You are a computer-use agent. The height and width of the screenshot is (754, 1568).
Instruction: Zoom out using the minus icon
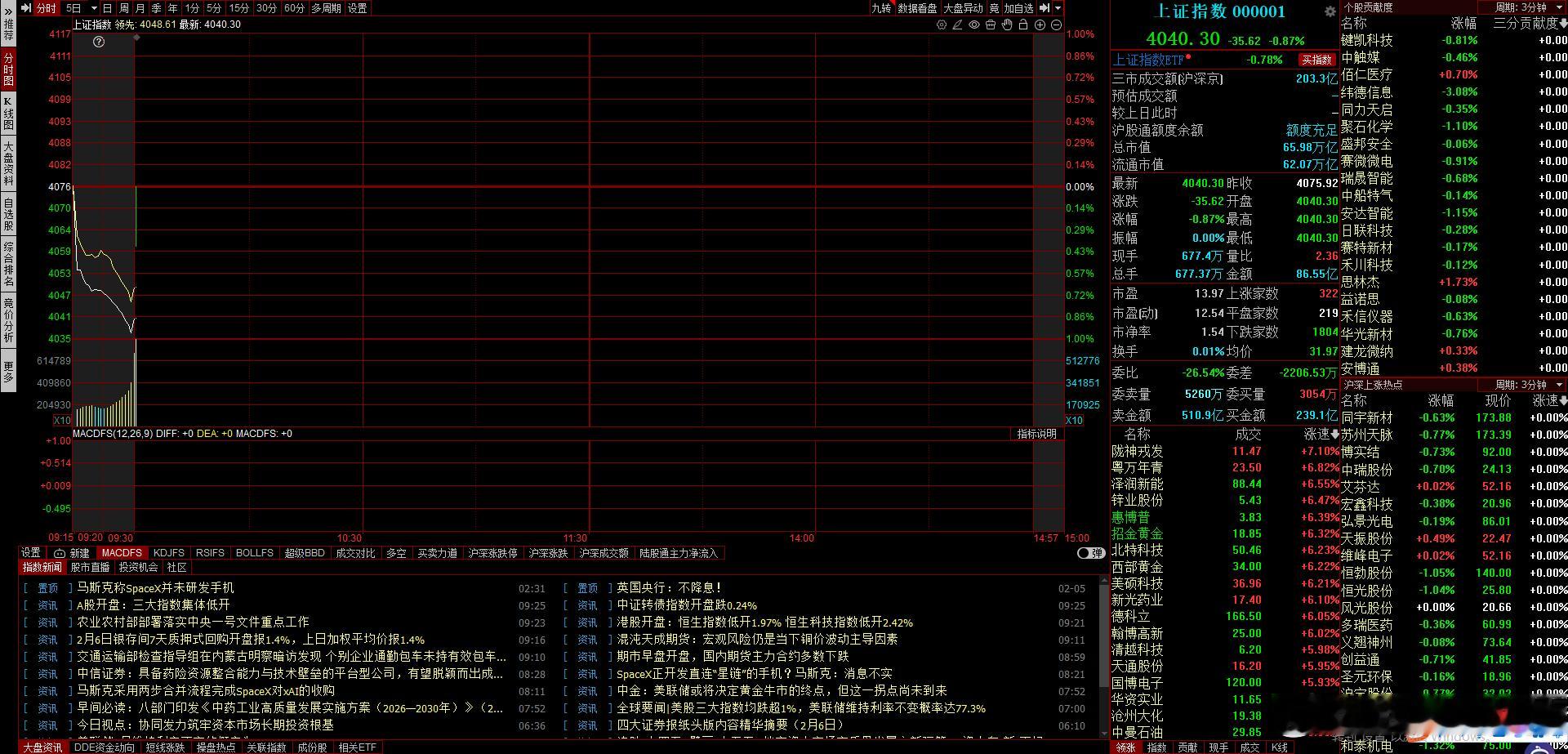click(x=1056, y=25)
